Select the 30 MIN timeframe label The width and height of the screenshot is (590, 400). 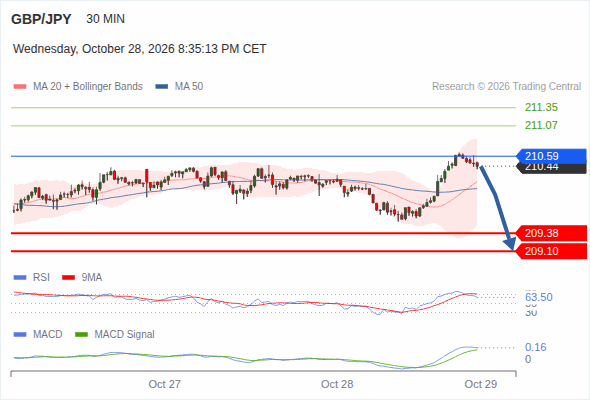pos(105,19)
